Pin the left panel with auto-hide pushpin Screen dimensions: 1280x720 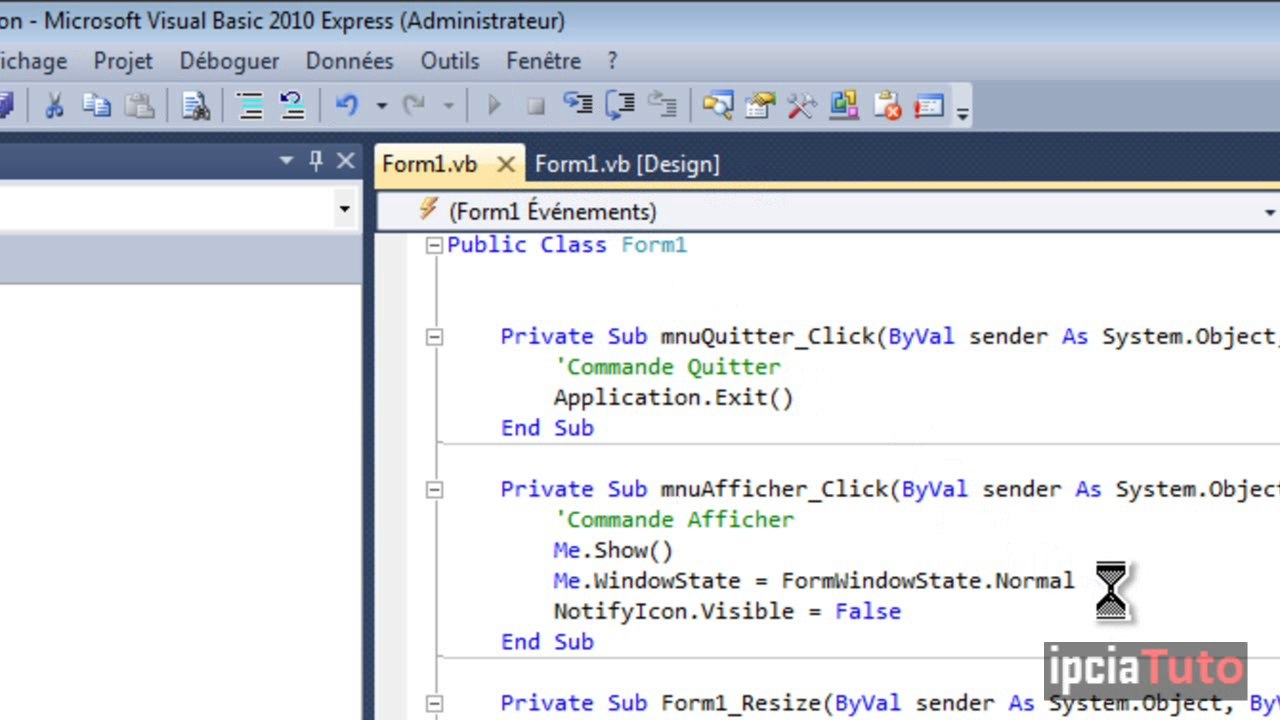pyautogui.click(x=316, y=161)
